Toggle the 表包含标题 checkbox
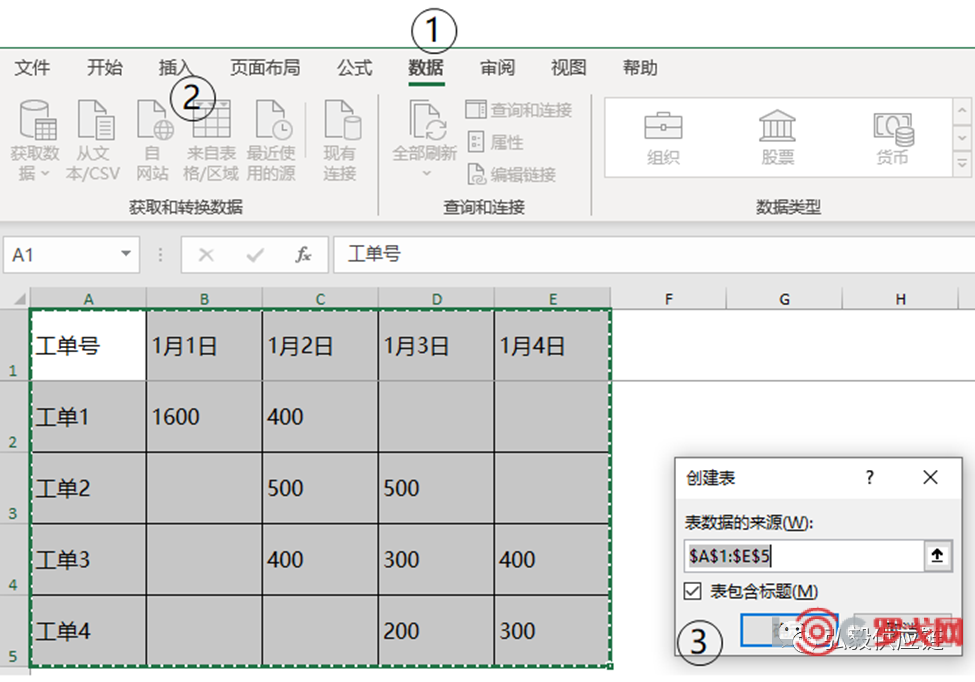 coord(692,591)
